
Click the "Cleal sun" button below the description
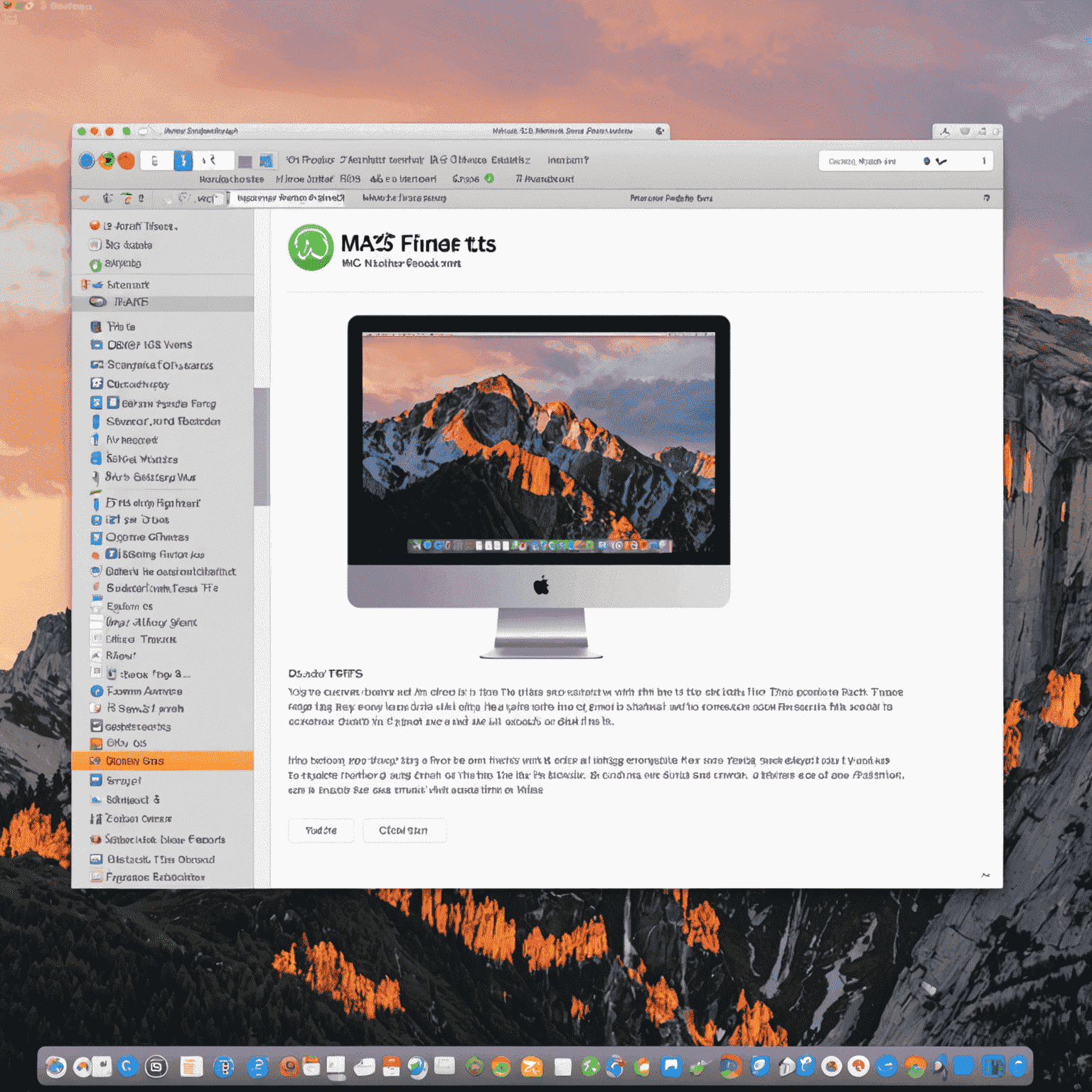point(404,830)
